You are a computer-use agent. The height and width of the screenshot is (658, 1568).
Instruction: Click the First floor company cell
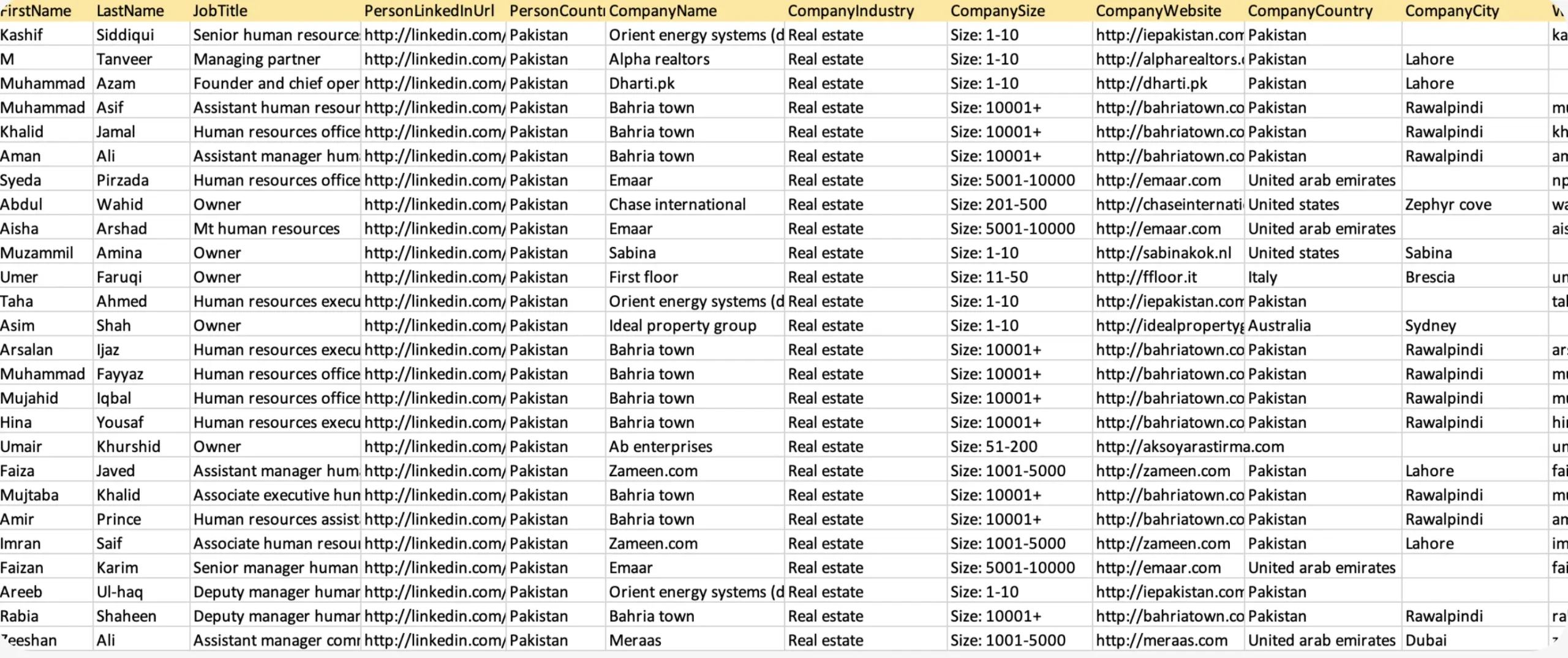[695, 276]
